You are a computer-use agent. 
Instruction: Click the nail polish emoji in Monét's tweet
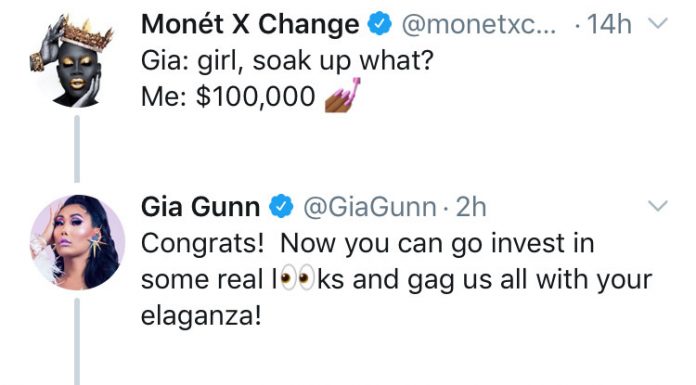342,95
